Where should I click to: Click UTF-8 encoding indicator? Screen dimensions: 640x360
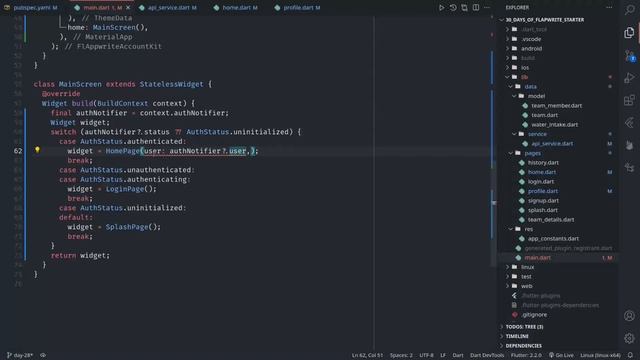pos(426,355)
